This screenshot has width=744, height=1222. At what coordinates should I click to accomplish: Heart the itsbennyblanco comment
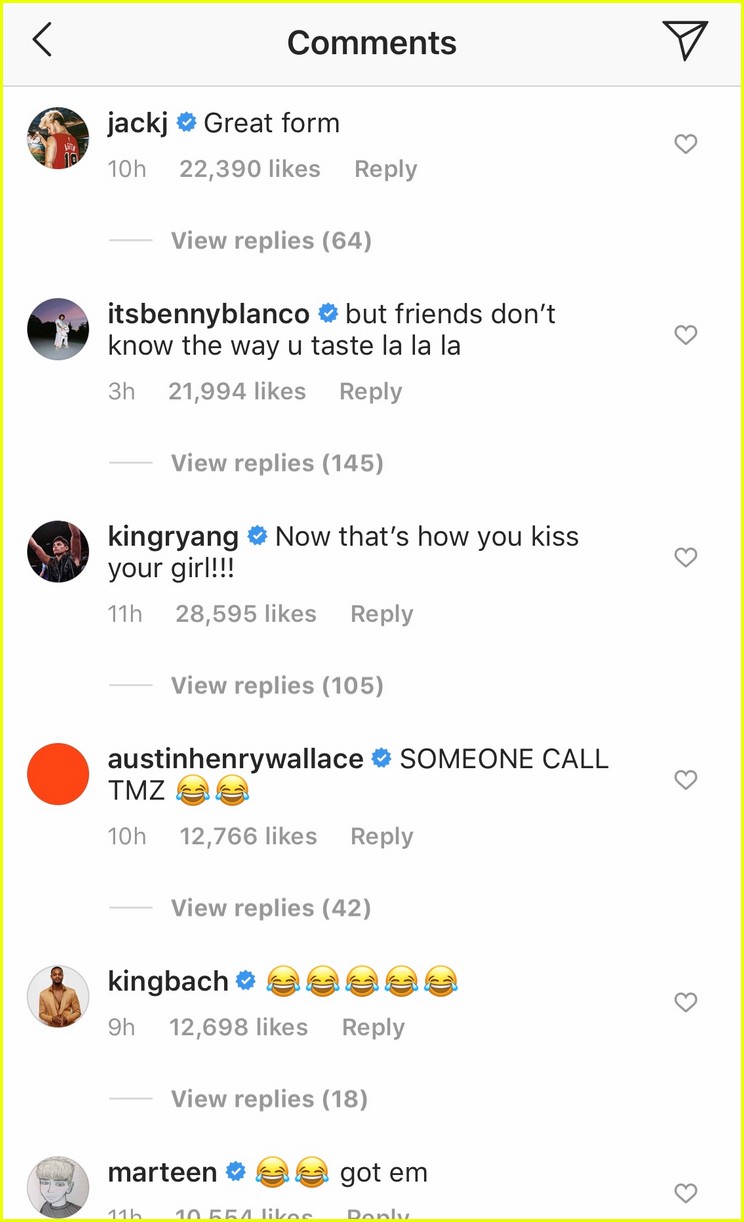click(685, 336)
